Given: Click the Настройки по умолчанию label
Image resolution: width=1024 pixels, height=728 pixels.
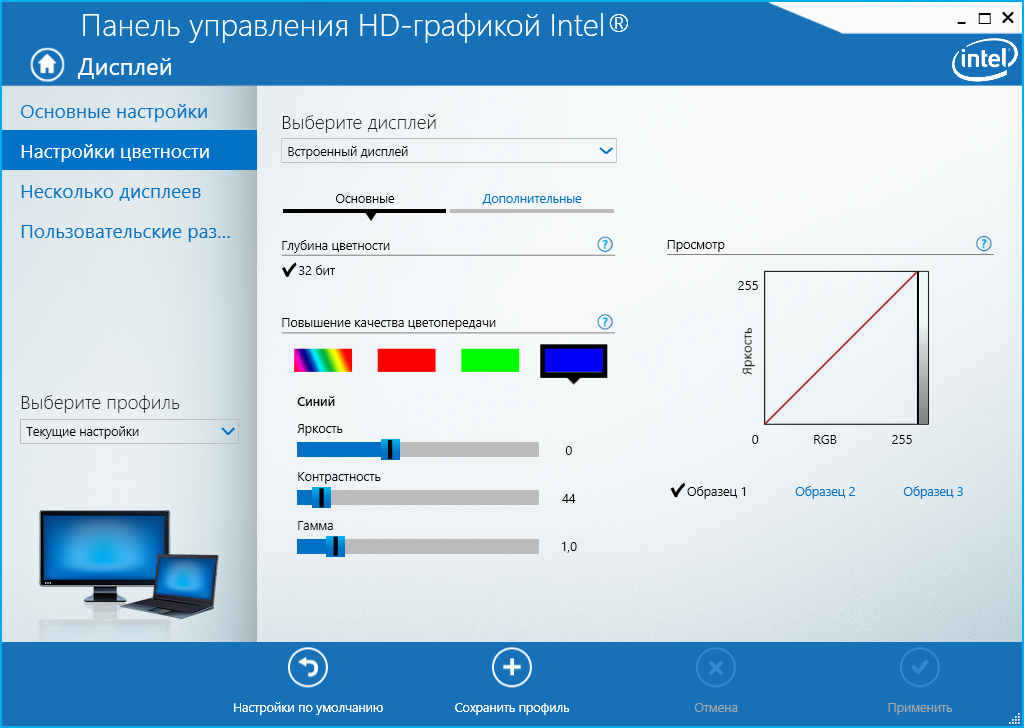Looking at the screenshot, I should pos(308,708).
